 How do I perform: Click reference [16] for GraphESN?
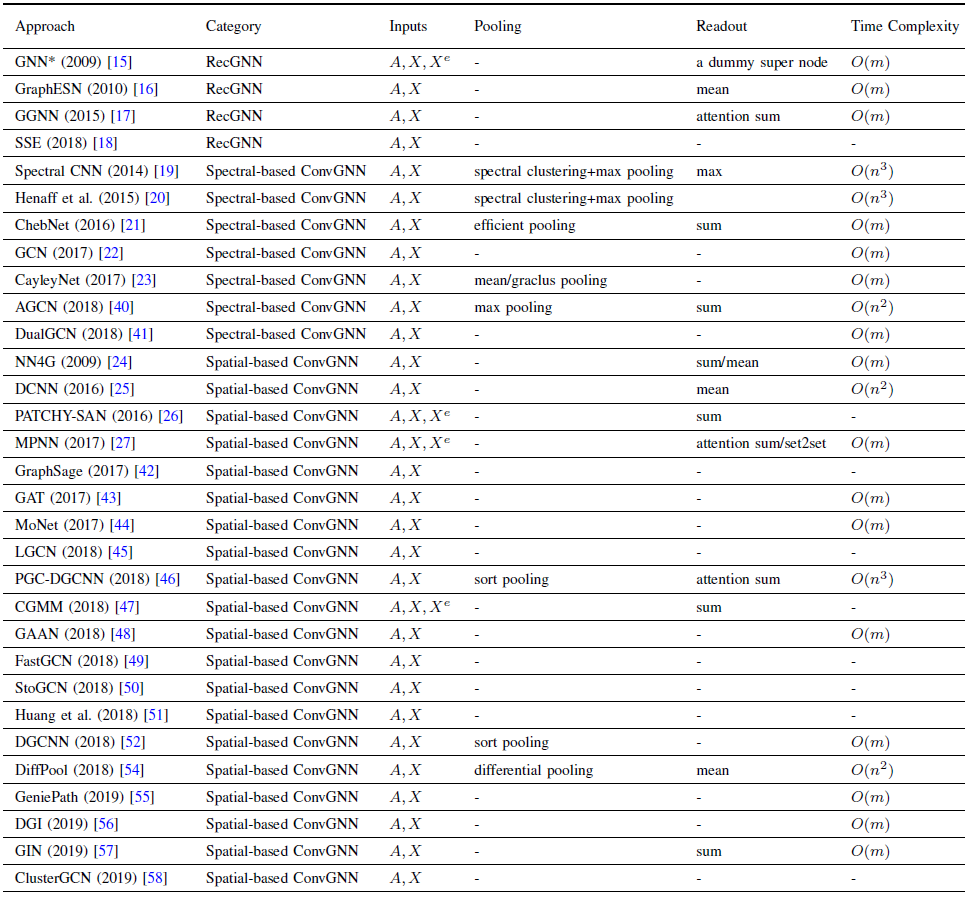point(146,89)
